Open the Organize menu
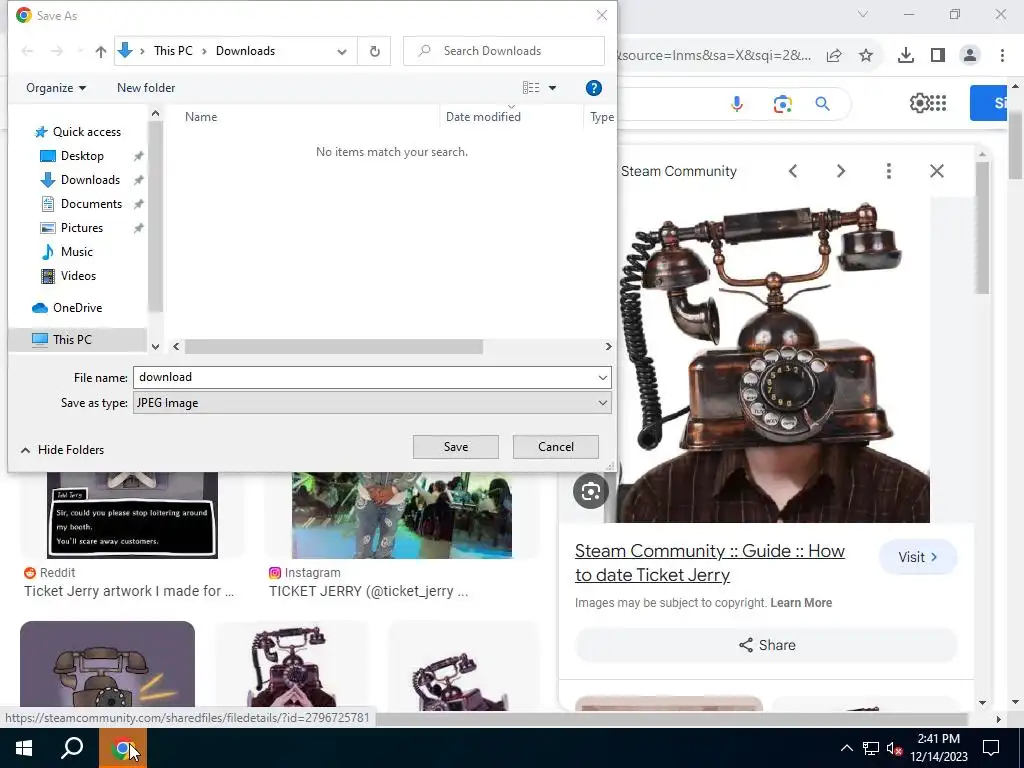The width and height of the screenshot is (1024, 768). [x=56, y=88]
